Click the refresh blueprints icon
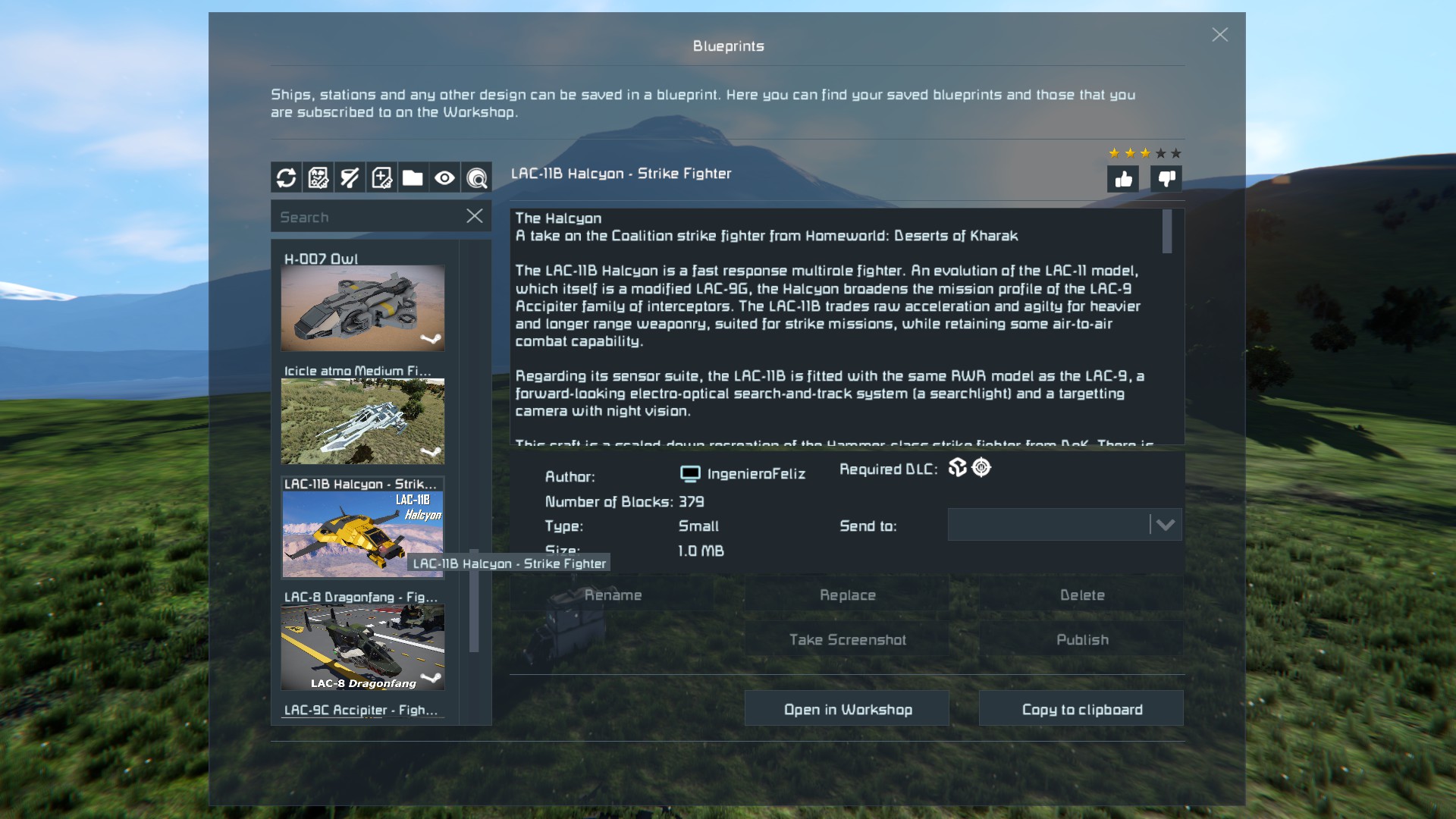This screenshot has width=1456, height=819. (x=286, y=177)
